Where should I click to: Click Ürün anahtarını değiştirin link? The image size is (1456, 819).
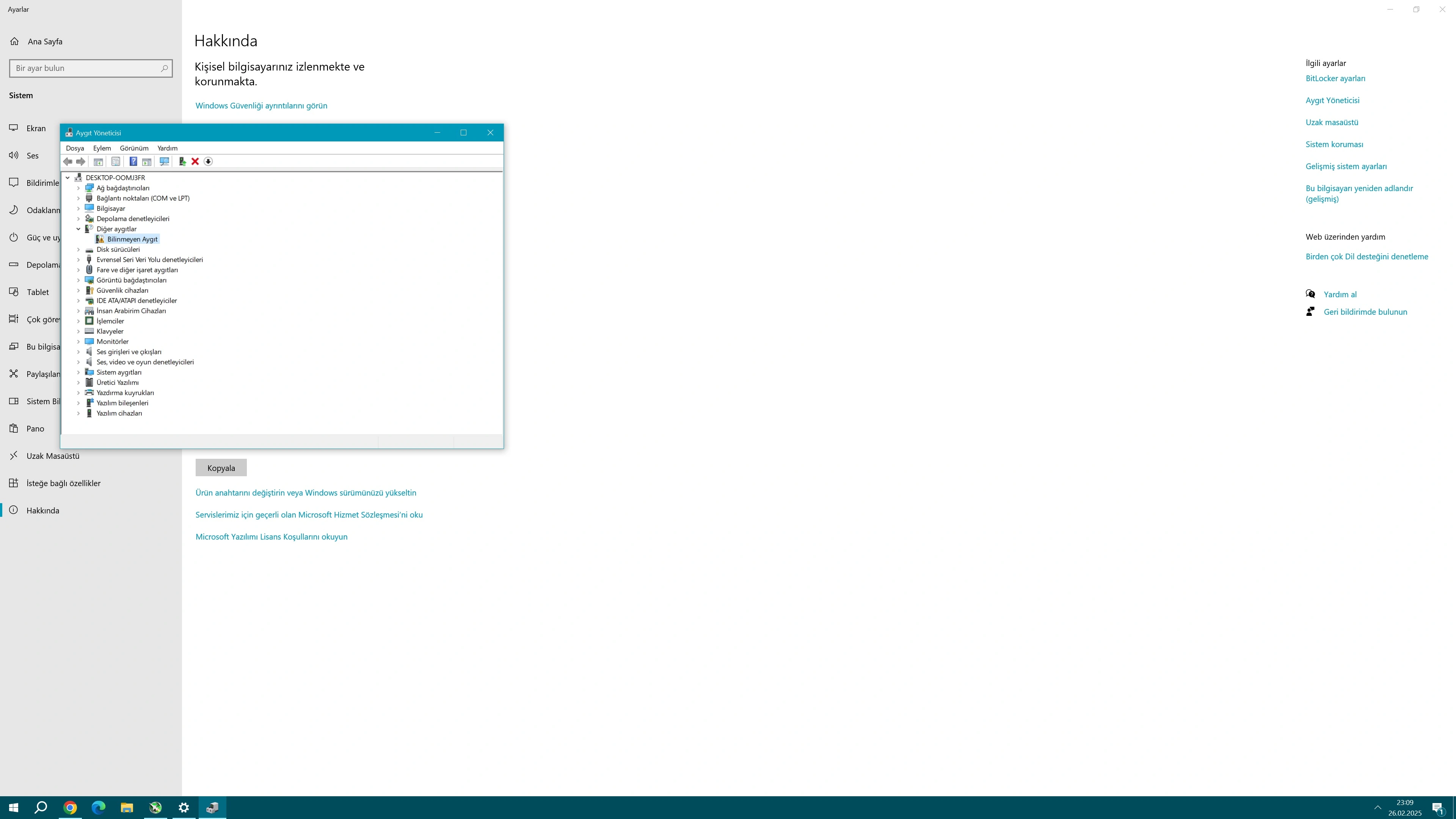[x=306, y=493]
